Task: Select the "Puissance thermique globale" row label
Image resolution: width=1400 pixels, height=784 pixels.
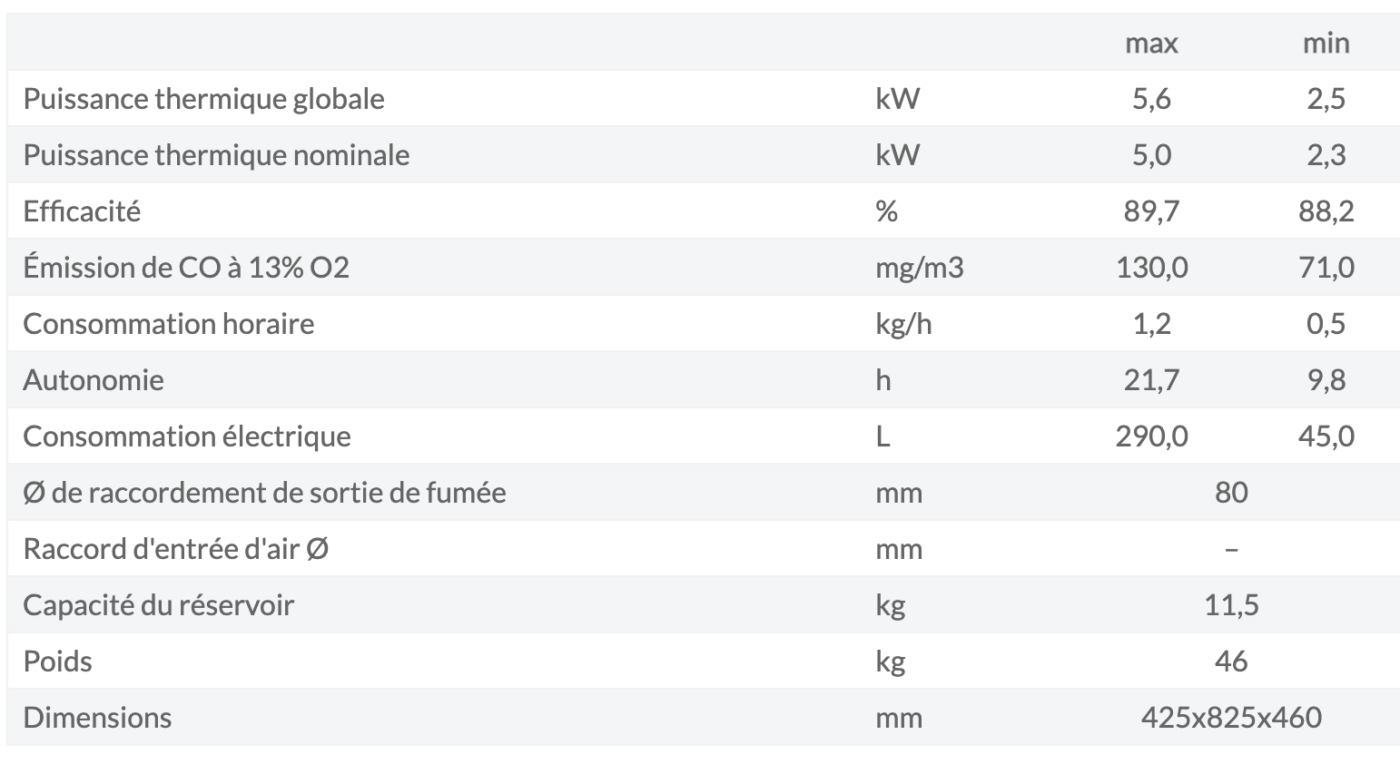Action: [x=204, y=99]
